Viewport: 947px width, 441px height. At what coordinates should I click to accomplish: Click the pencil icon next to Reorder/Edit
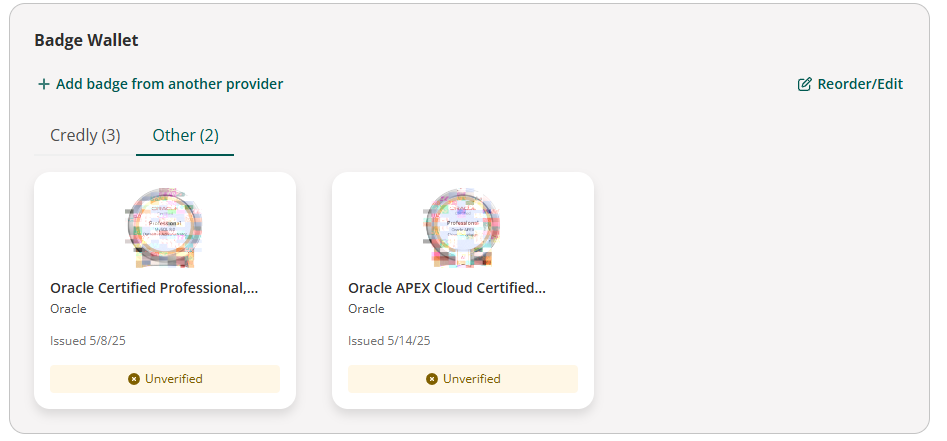pos(804,85)
